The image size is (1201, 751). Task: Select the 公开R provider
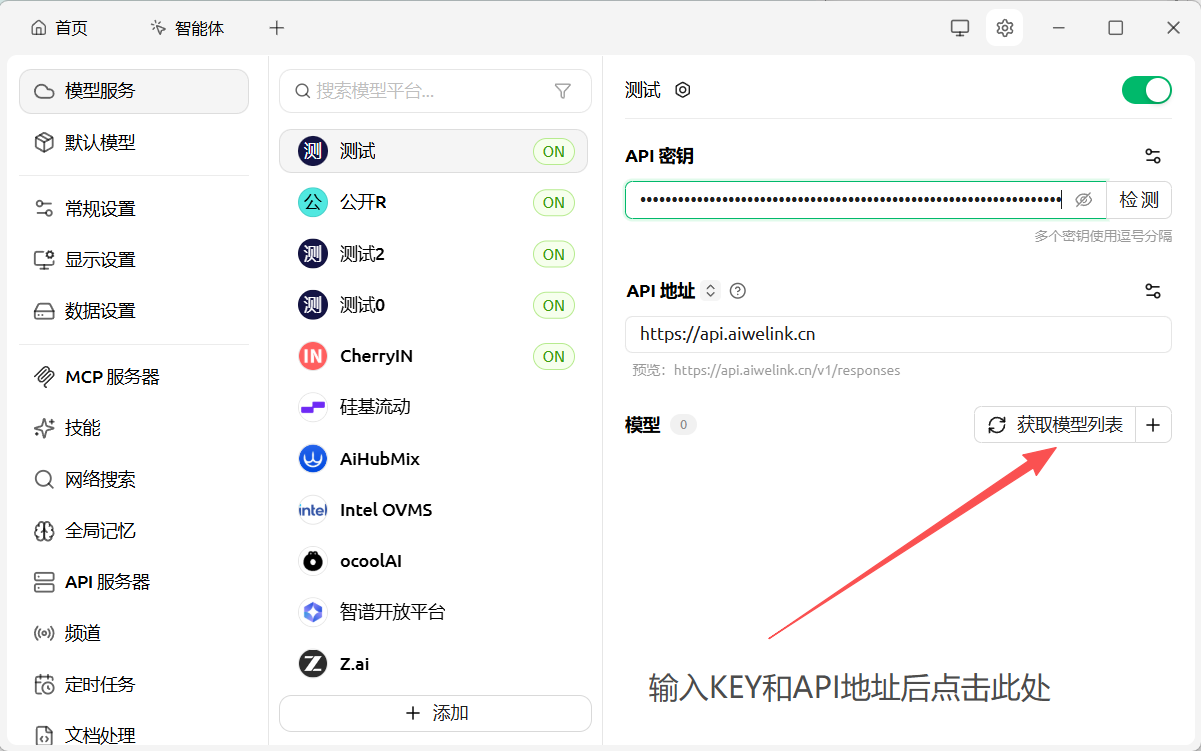click(433, 202)
